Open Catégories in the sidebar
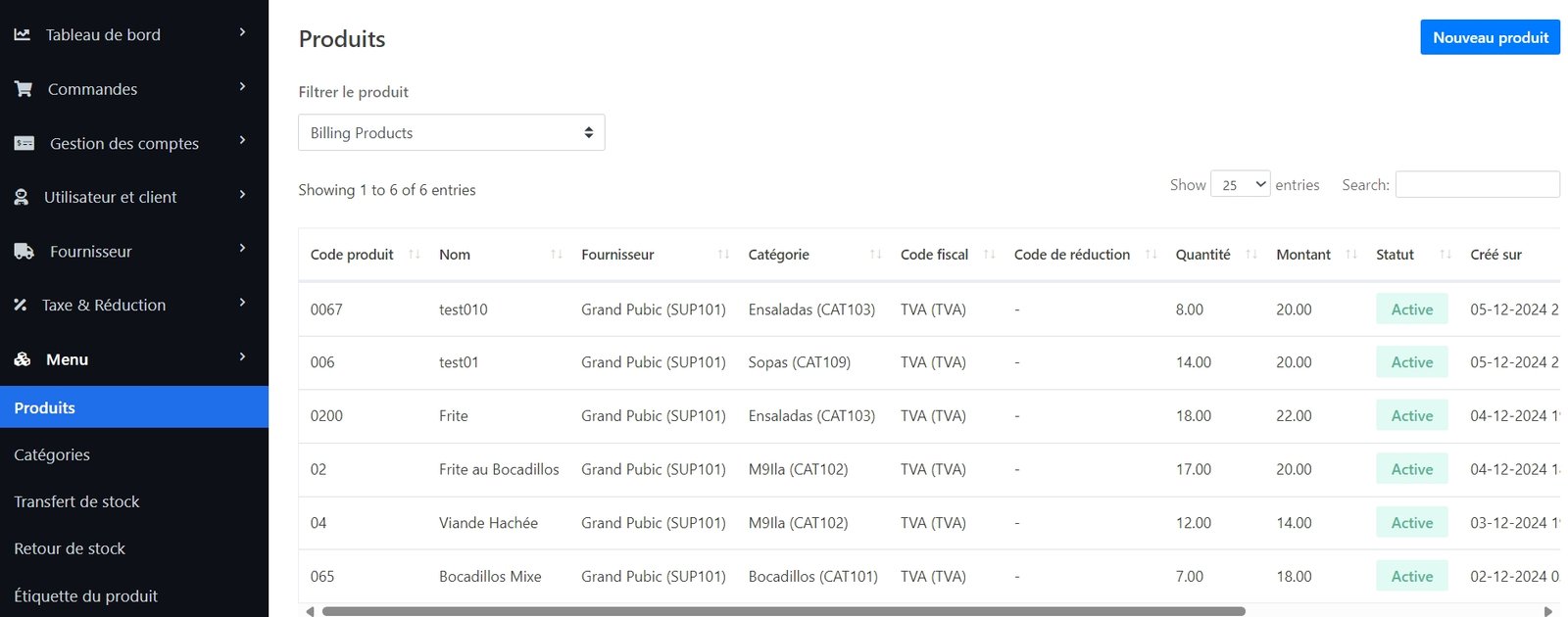The width and height of the screenshot is (1568, 617). coord(52,455)
